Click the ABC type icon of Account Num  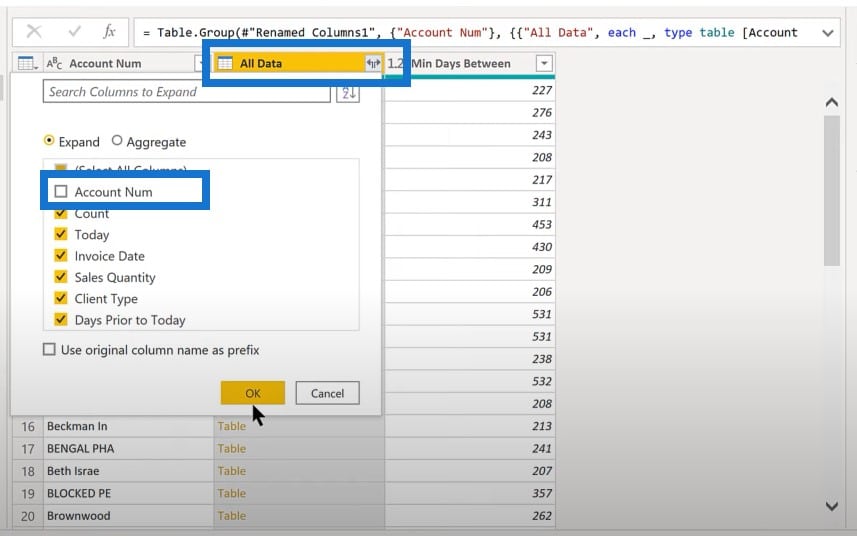pyautogui.click(x=54, y=63)
